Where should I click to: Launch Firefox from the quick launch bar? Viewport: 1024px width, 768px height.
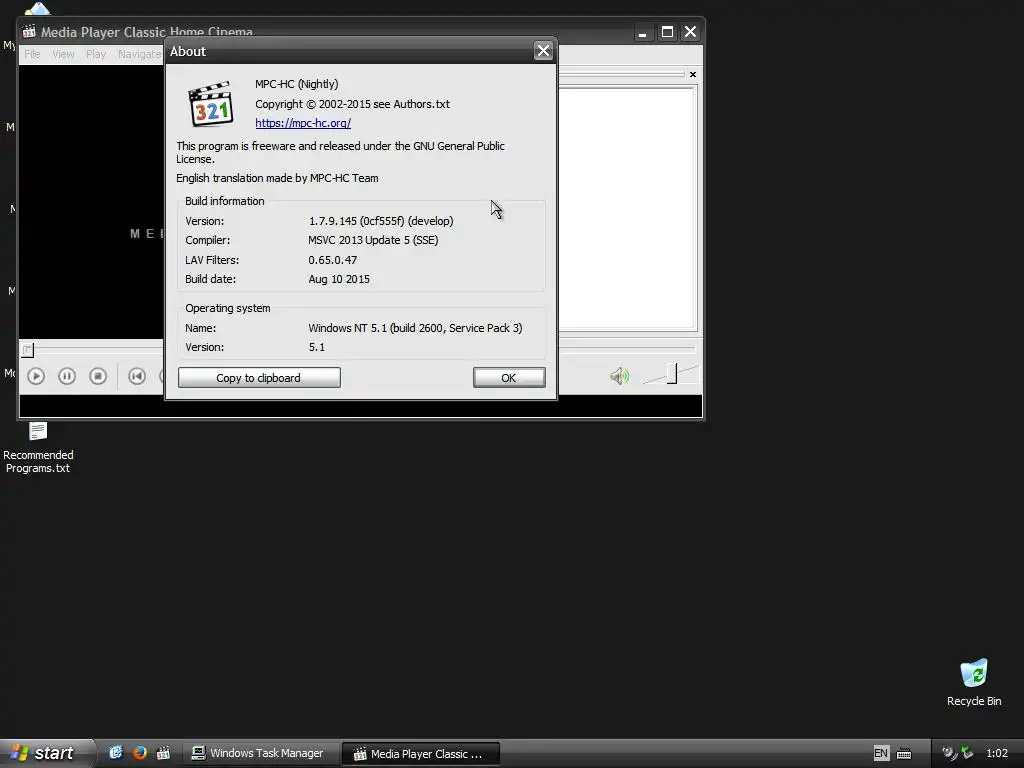pos(140,753)
